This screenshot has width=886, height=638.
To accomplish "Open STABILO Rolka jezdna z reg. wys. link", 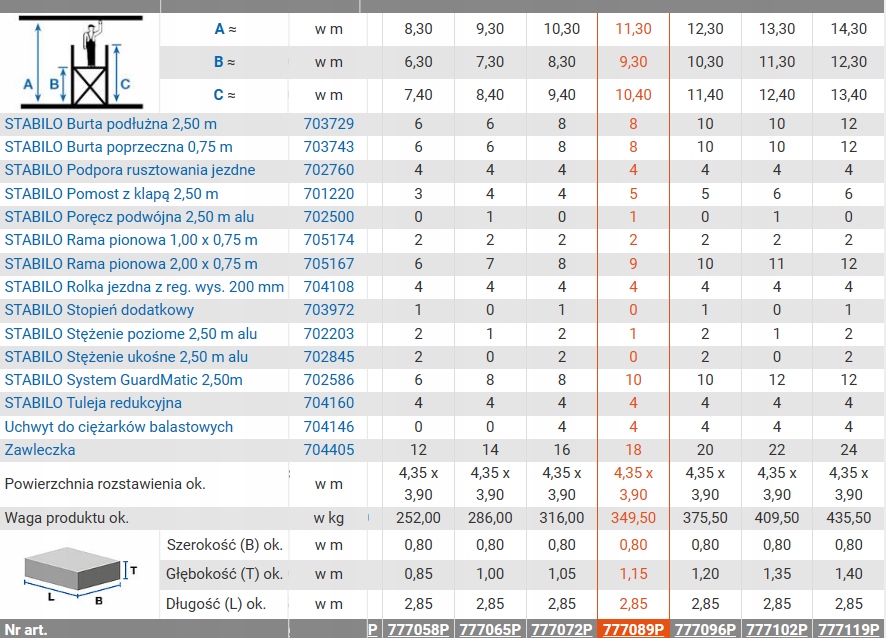I will coord(144,287).
